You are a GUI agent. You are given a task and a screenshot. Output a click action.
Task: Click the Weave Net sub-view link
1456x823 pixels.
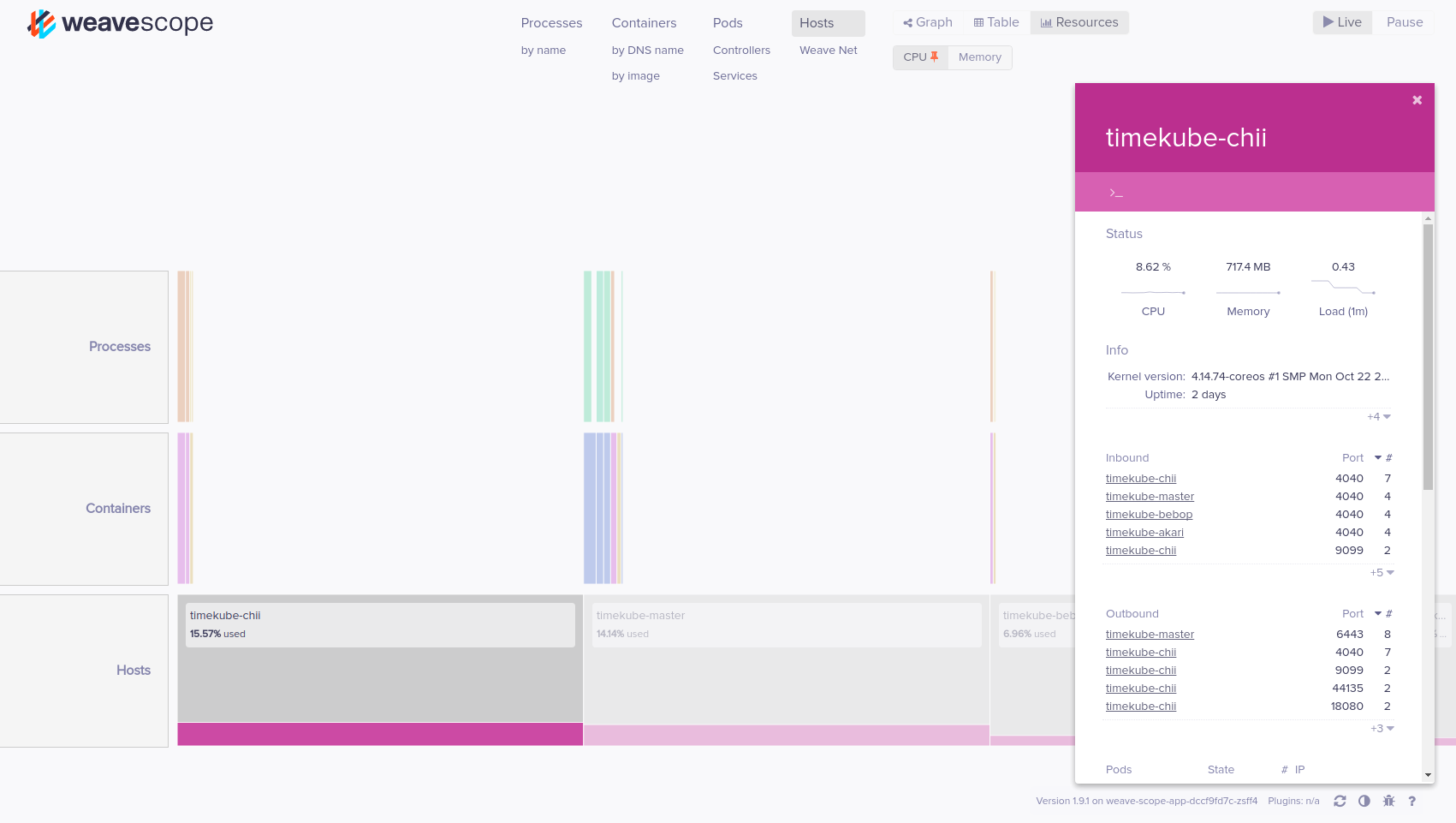coord(828,51)
